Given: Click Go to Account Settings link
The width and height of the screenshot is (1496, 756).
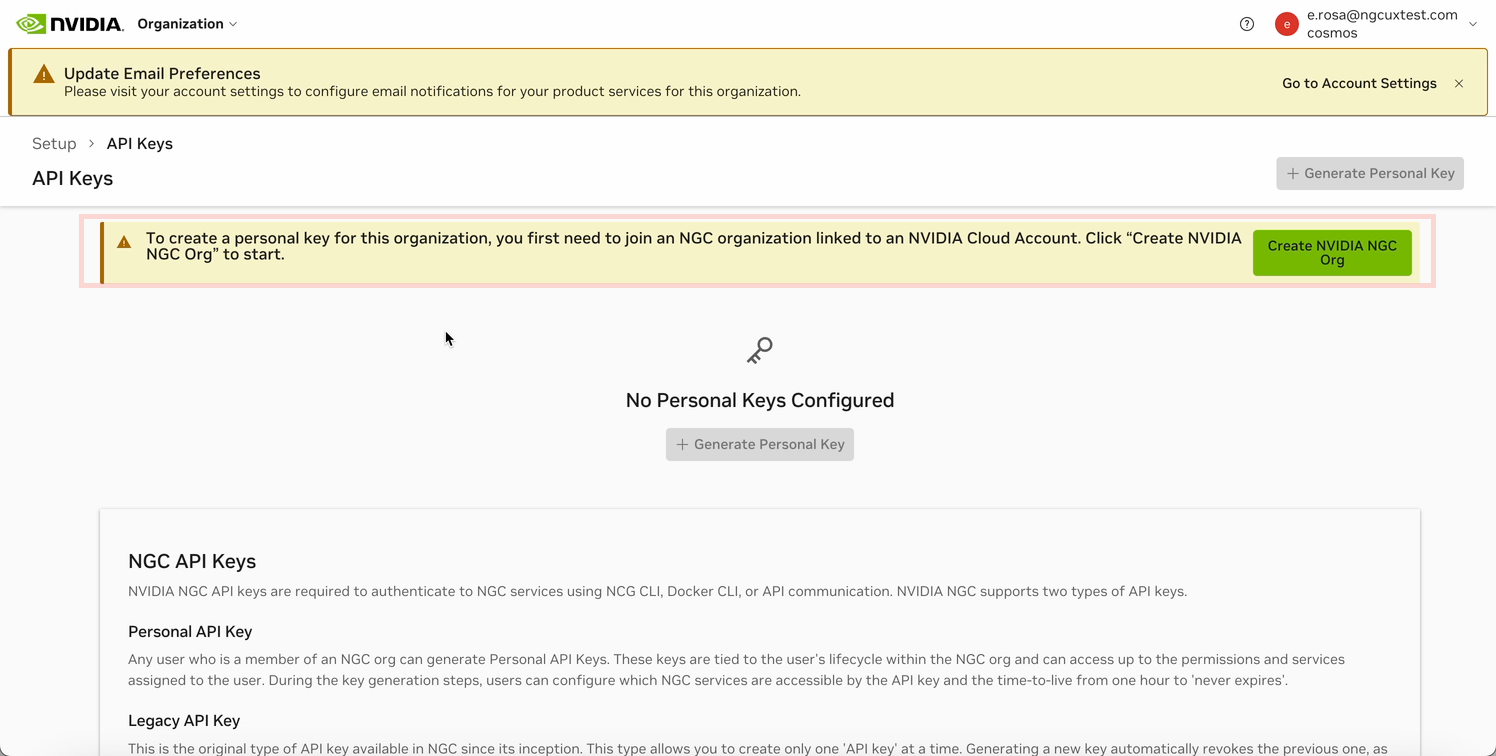Looking at the screenshot, I should (x=1359, y=83).
